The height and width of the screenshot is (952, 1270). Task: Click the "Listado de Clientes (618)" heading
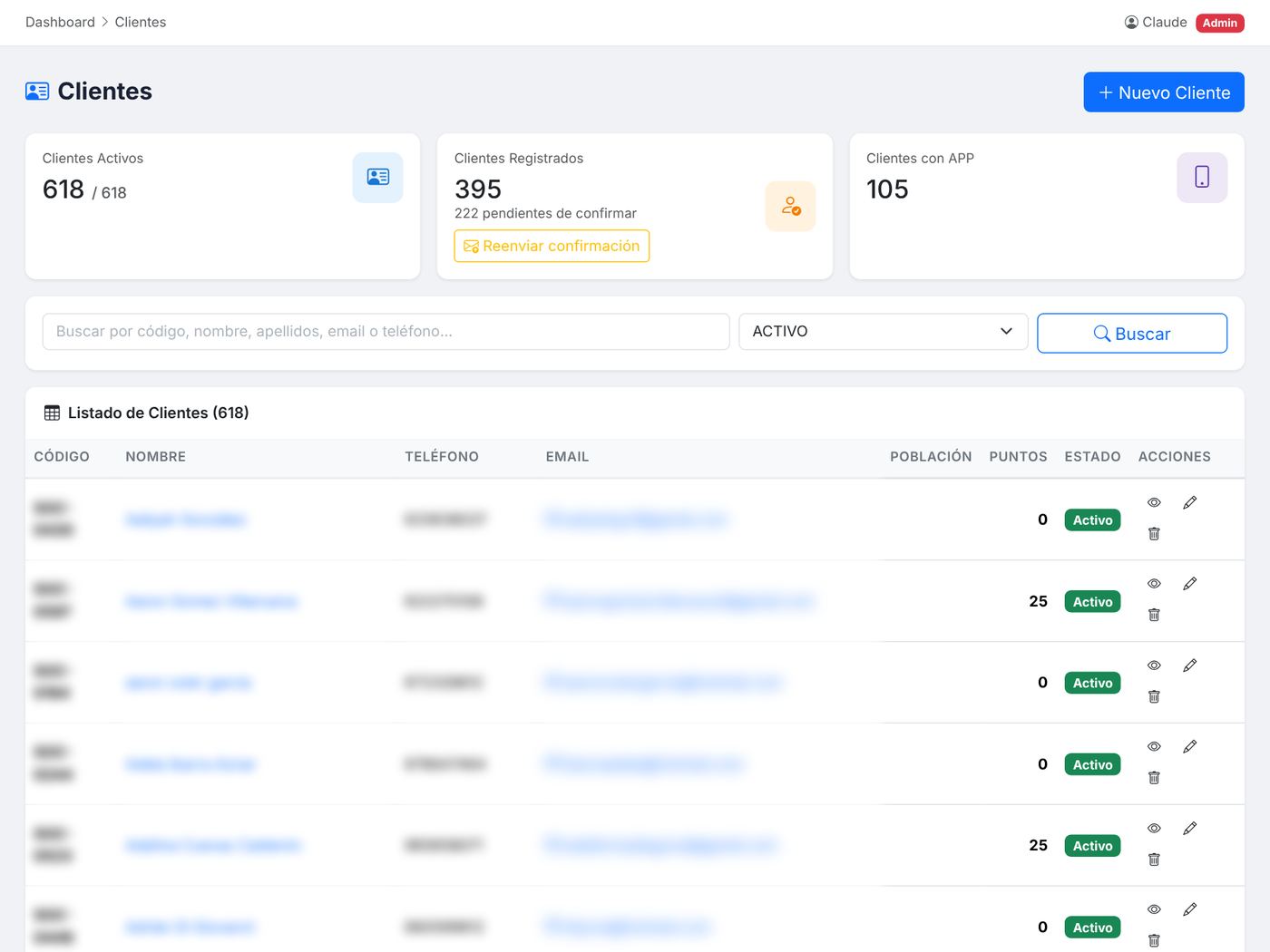coord(159,413)
